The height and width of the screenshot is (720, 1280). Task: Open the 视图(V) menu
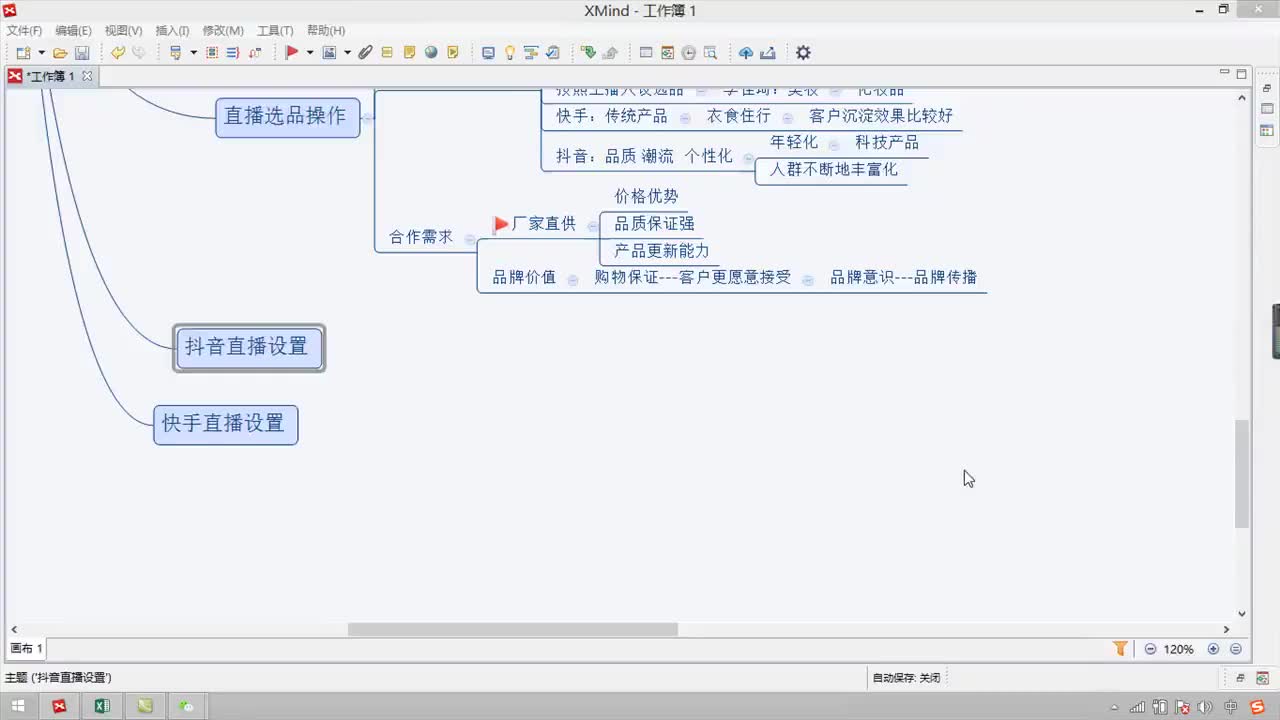[123, 31]
